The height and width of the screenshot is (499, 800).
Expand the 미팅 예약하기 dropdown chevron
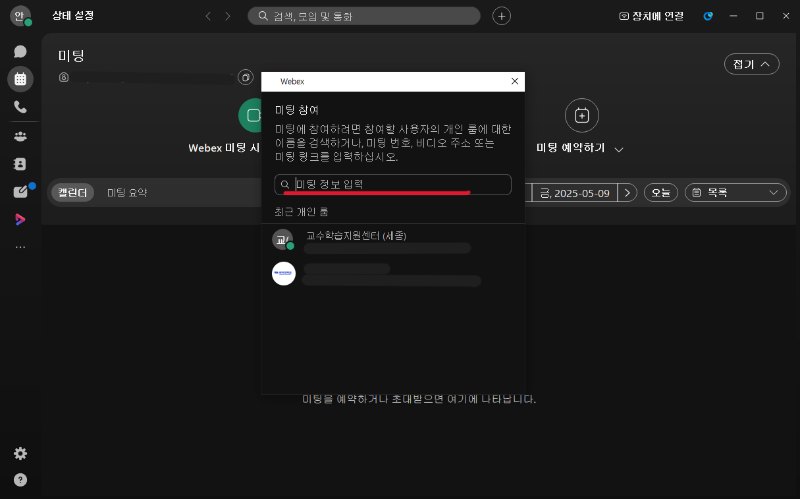[x=619, y=149]
